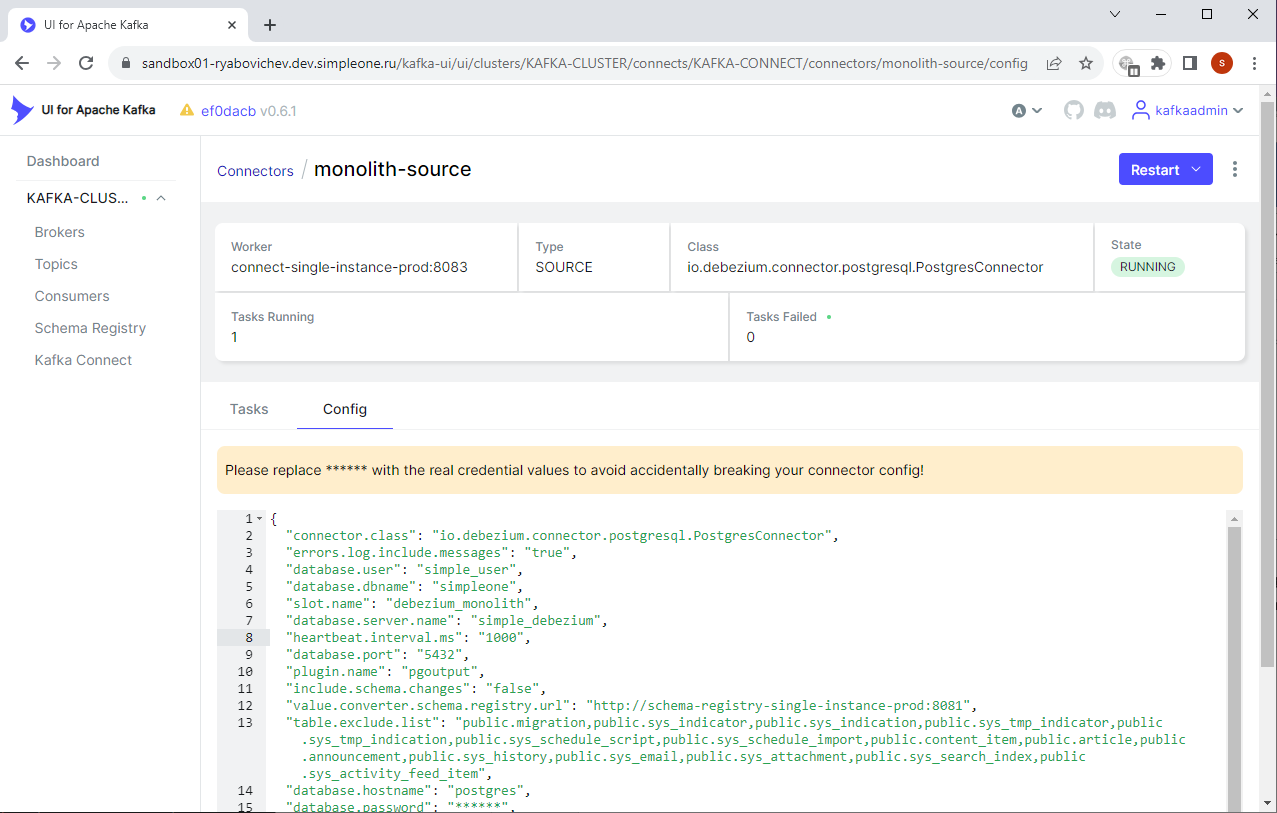Viewport: 1277px width, 813px height.
Task: Expand the kafkaadmin user menu
Action: pyautogui.click(x=1189, y=111)
